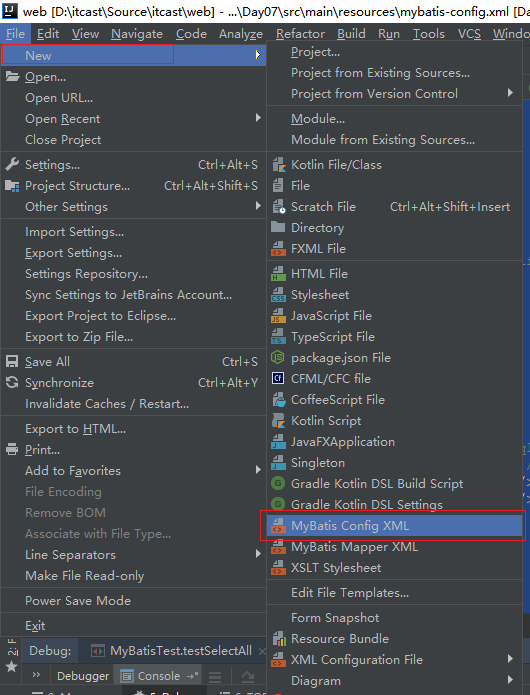Screen dimensions: 530x695
Task: Click the Kotlin Script icon
Action: 278,421
